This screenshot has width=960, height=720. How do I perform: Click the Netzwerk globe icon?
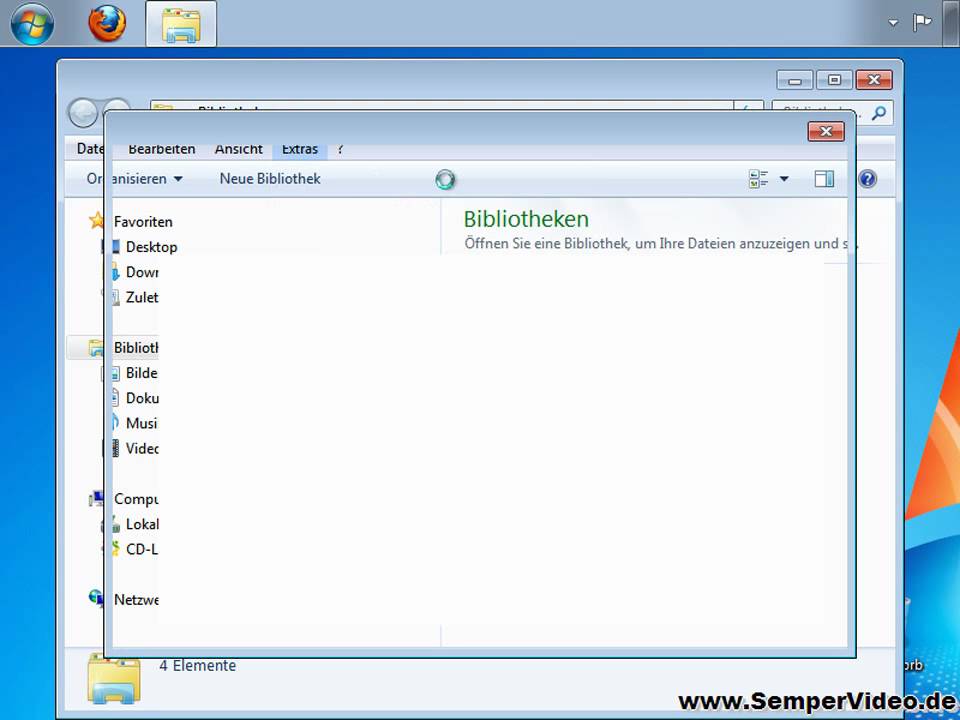[x=96, y=598]
